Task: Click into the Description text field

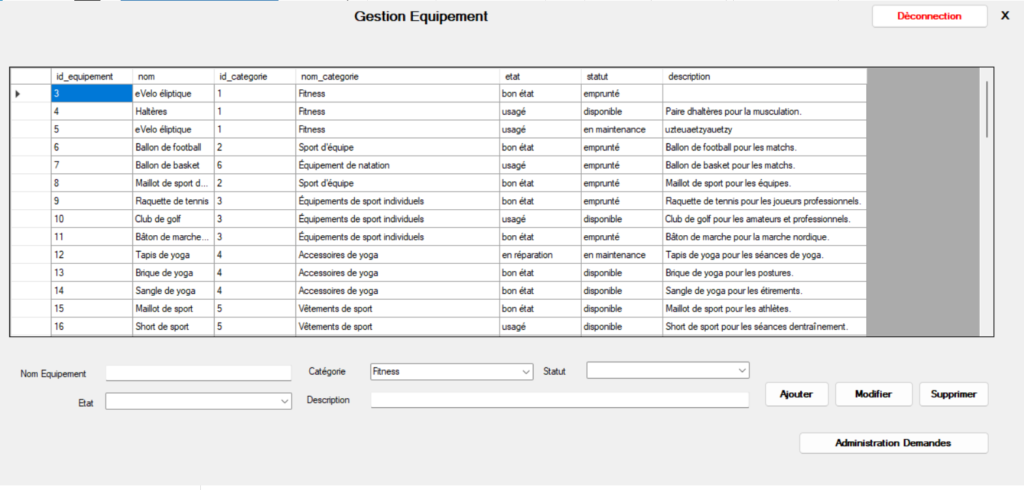Action: point(559,400)
